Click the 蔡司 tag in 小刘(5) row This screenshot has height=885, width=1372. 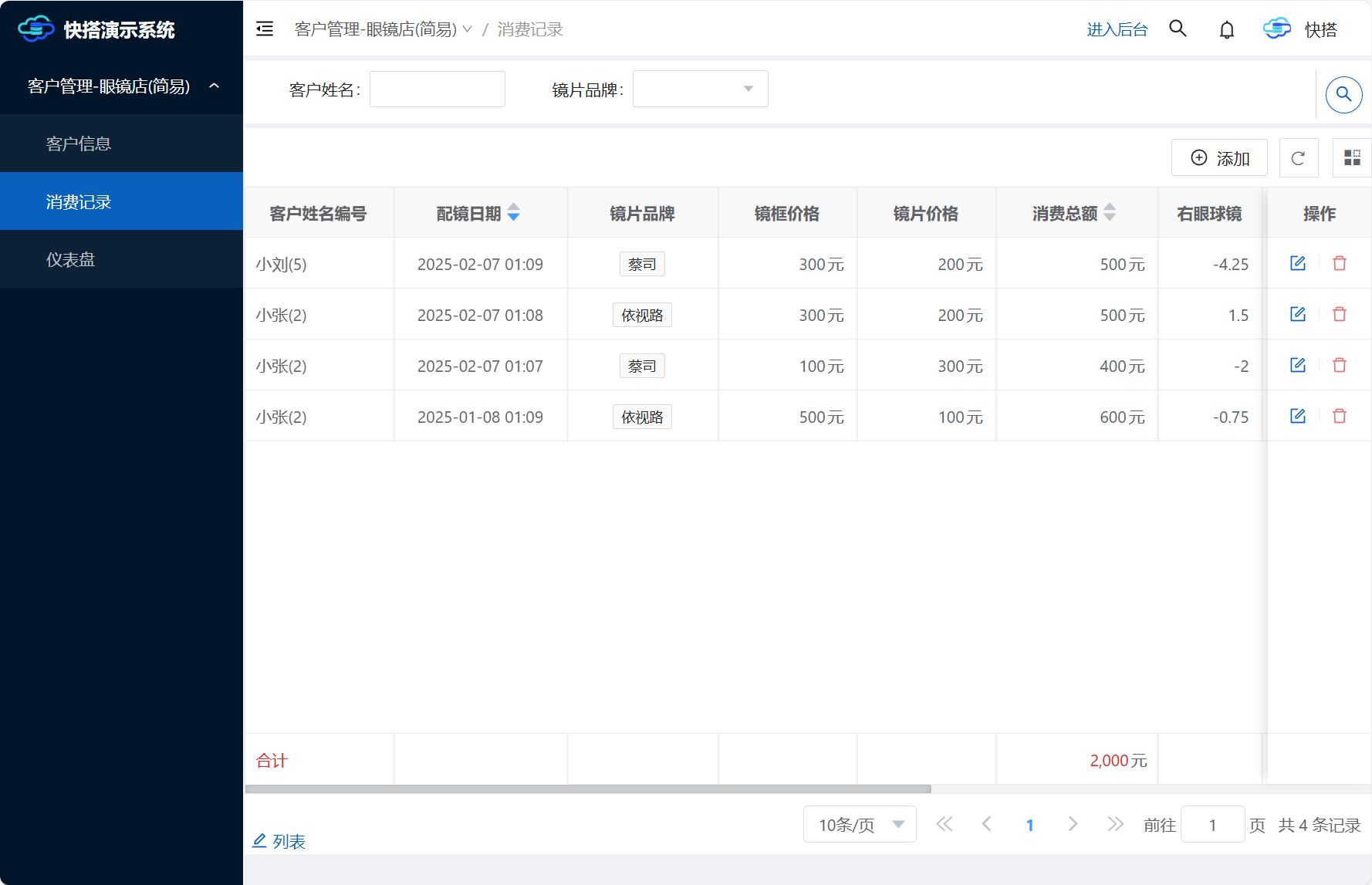pos(642,264)
